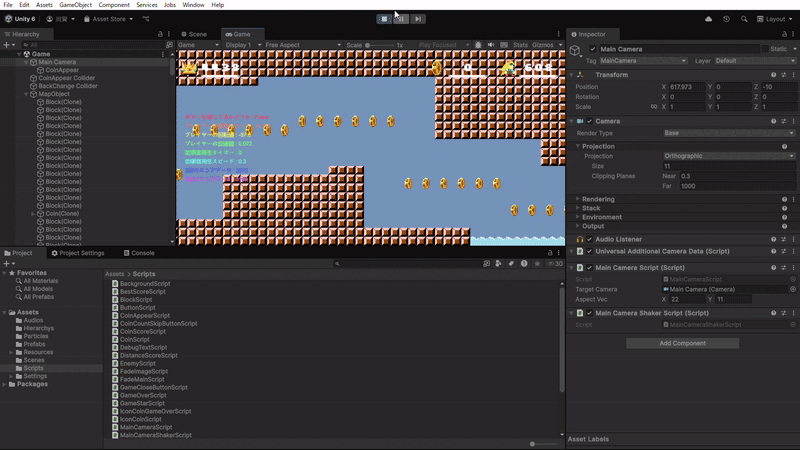Toggle Main Camera Script checkbox

tap(589, 268)
